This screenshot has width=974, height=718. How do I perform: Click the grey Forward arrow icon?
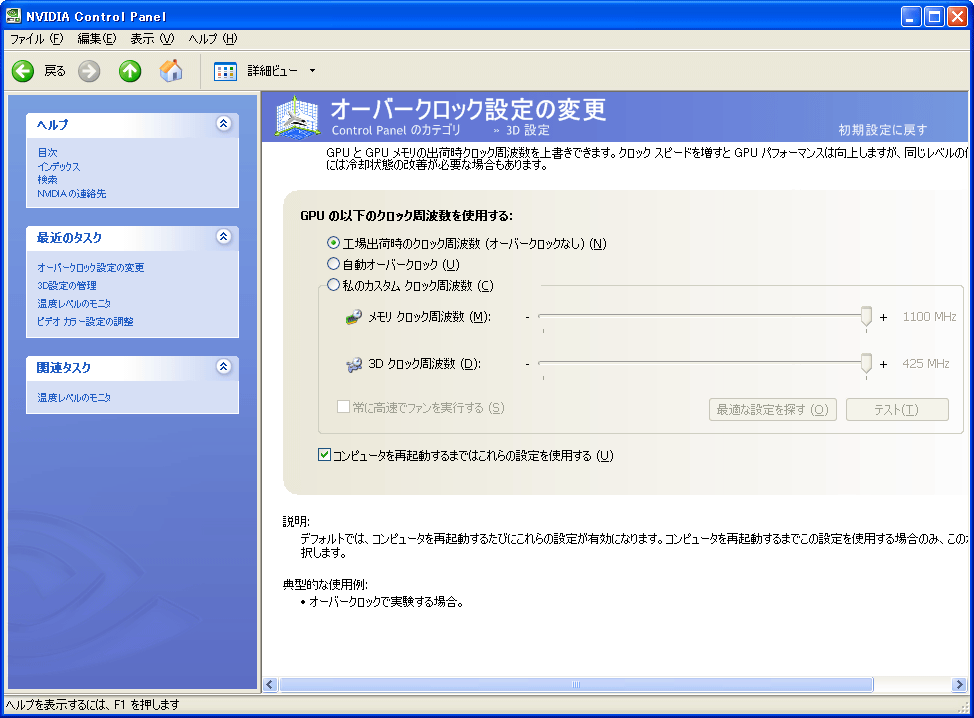point(89,71)
